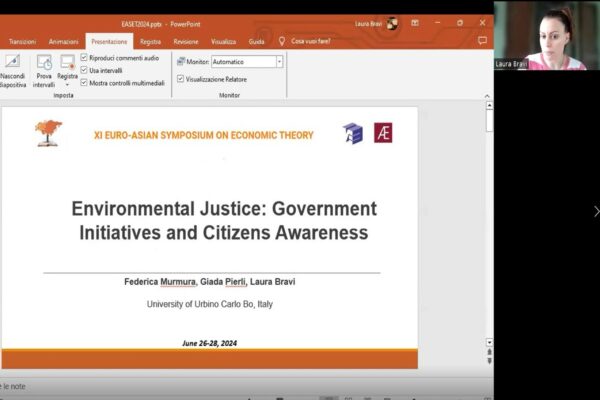Start Prova intervalli rehearsal timing

[x=44, y=62]
